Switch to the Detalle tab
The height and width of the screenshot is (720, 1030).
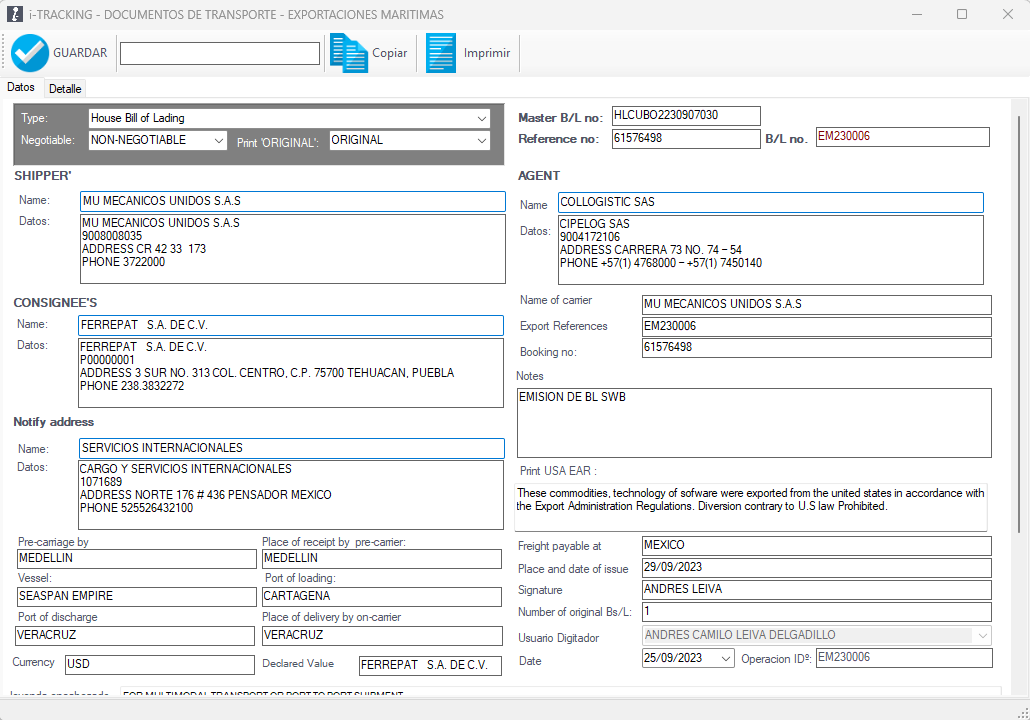tap(65, 89)
